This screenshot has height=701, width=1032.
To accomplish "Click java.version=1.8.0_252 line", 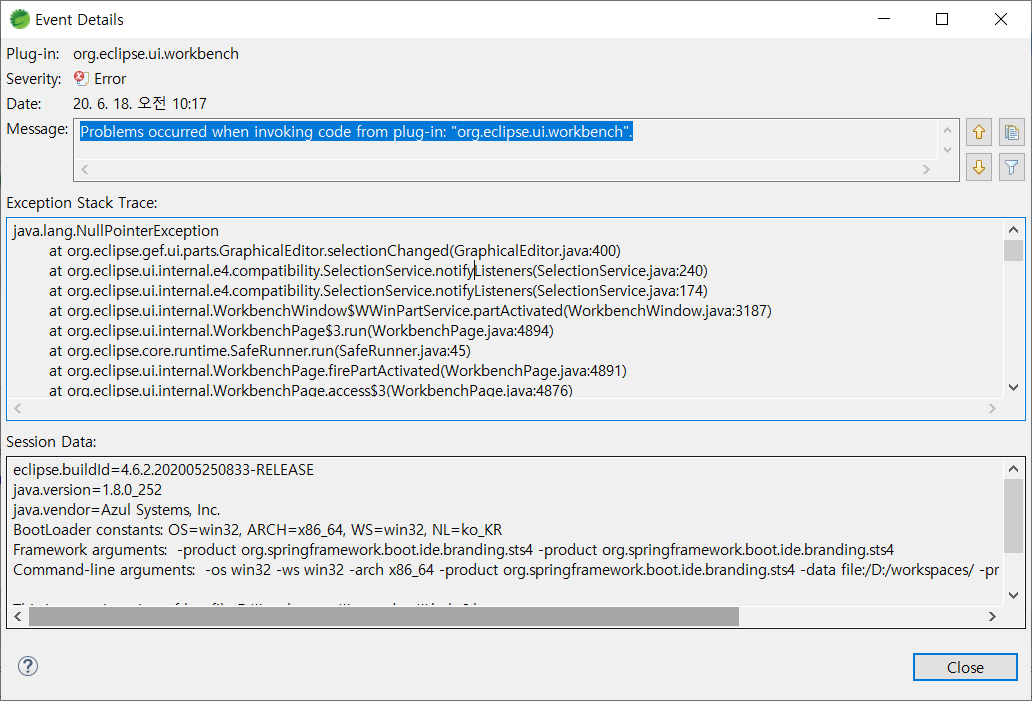I will click(x=88, y=490).
